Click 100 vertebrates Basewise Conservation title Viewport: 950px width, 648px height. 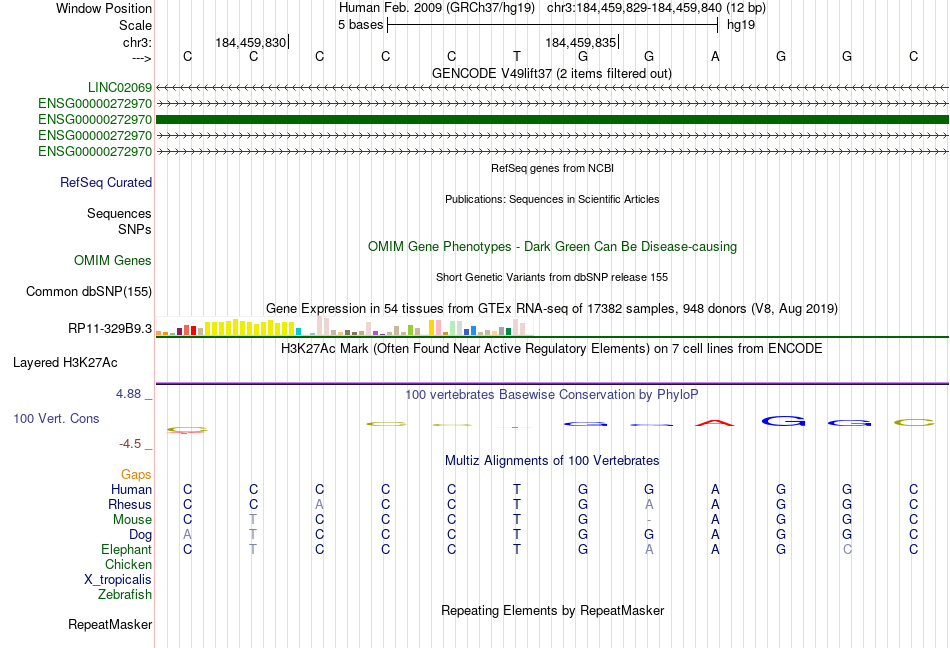(x=552, y=394)
